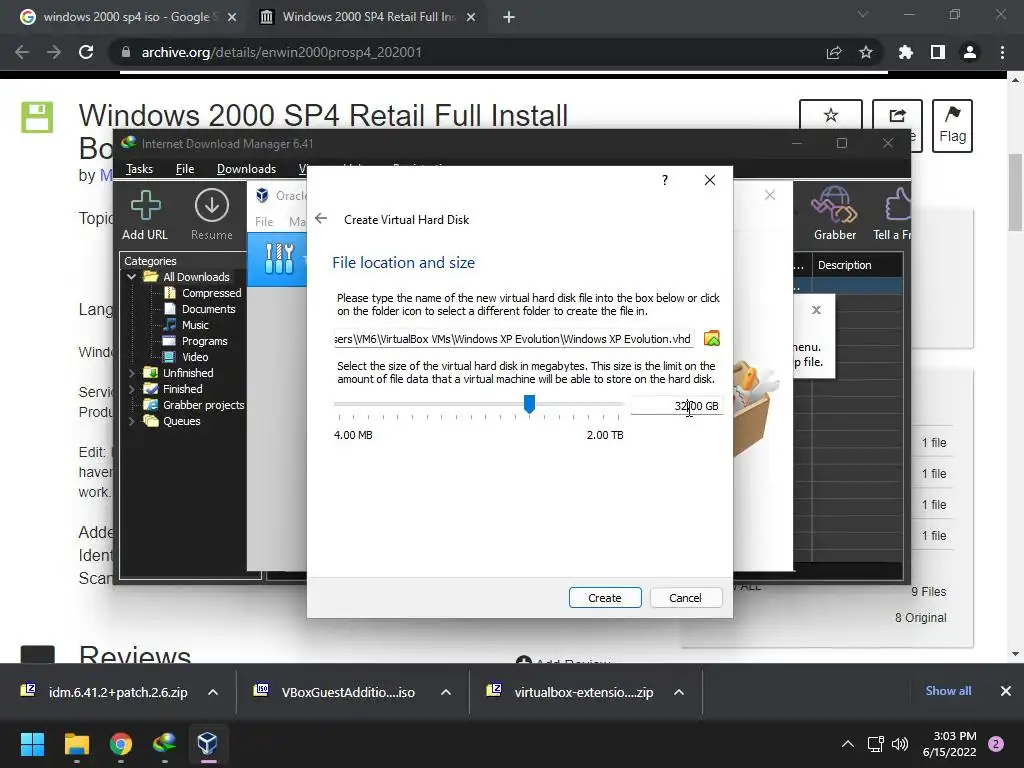1024x768 pixels.
Task: Open File menu in Oracle VirtualBox window
Action: [264, 222]
